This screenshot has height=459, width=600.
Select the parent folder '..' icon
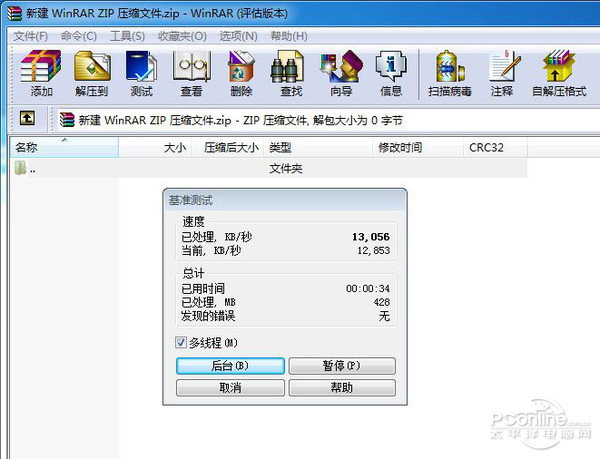click(20, 168)
